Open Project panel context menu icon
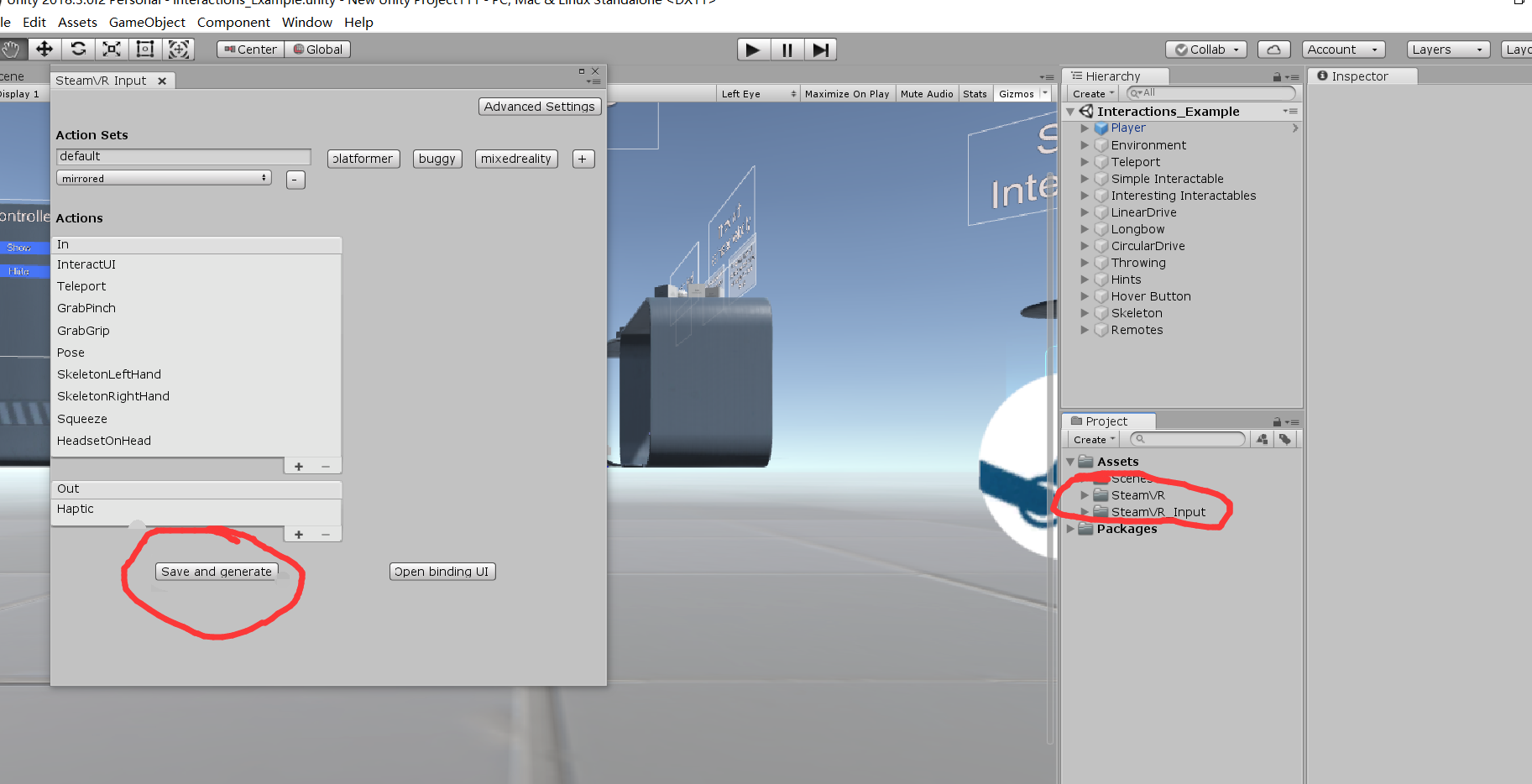 (1293, 422)
